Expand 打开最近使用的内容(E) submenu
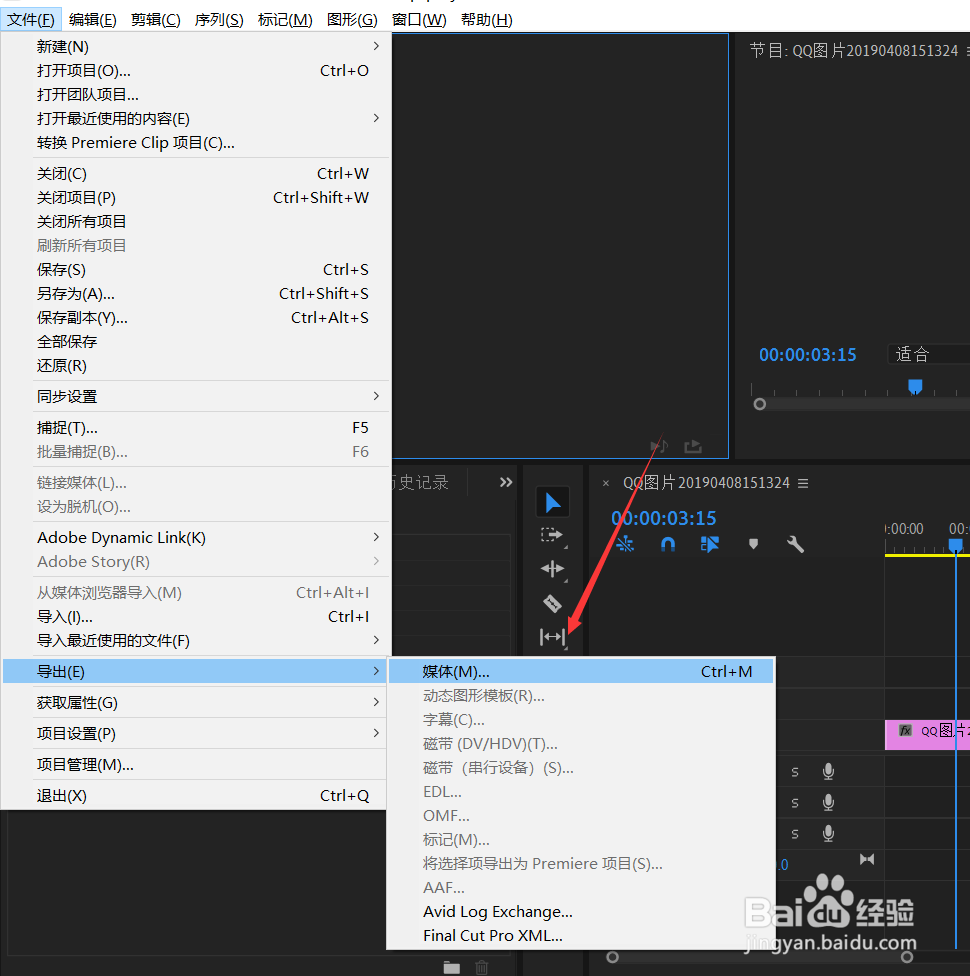 [196, 118]
